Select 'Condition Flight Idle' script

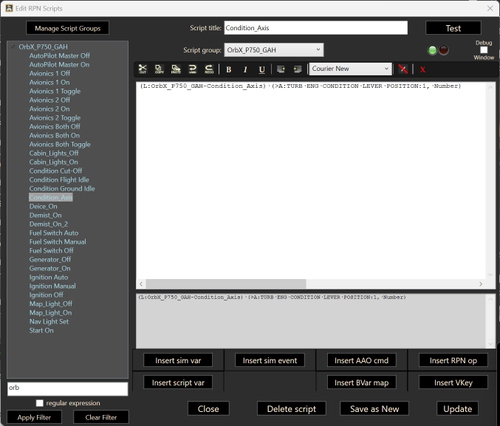[x=59, y=180]
